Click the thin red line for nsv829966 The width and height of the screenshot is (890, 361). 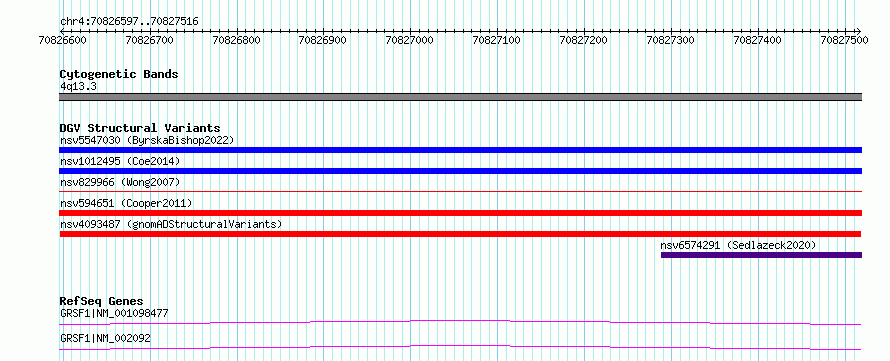click(x=460, y=192)
